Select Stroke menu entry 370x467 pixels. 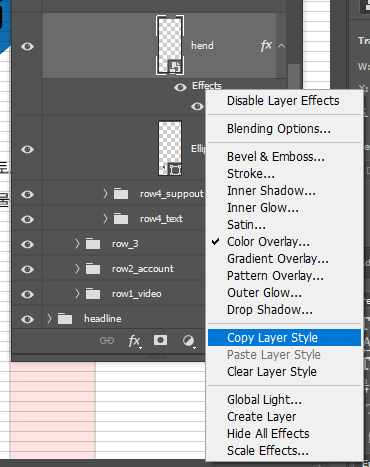284,174
